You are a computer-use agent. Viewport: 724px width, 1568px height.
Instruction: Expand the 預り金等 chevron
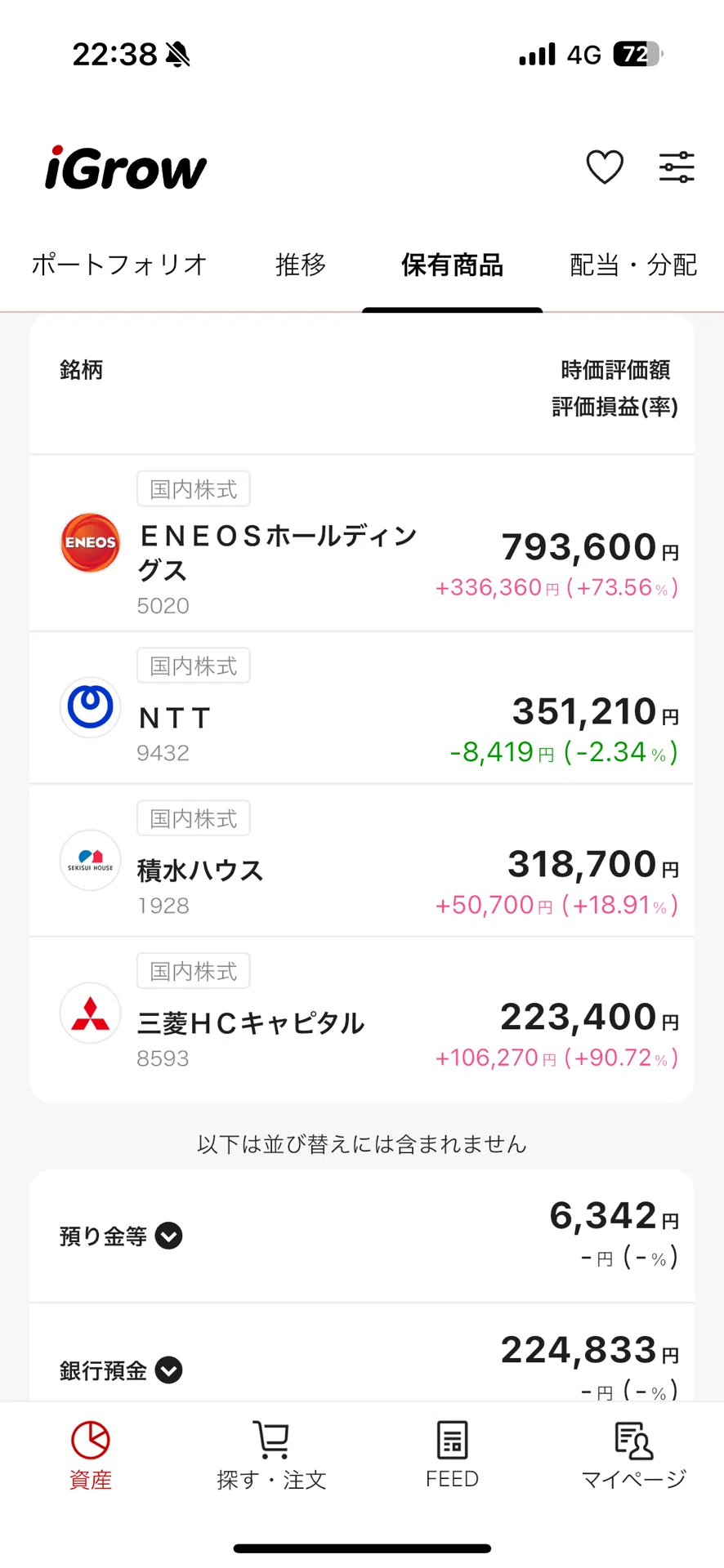[169, 1236]
